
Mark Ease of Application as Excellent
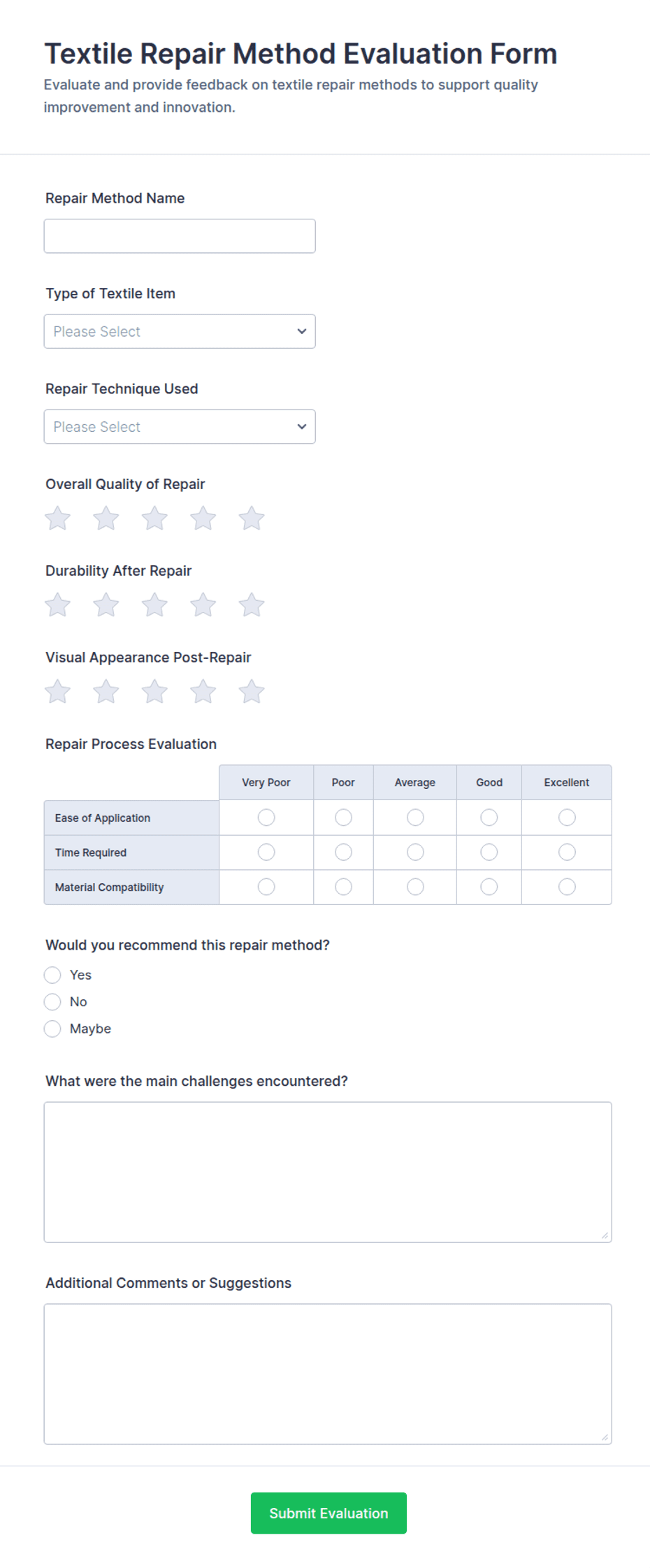pyautogui.click(x=567, y=818)
